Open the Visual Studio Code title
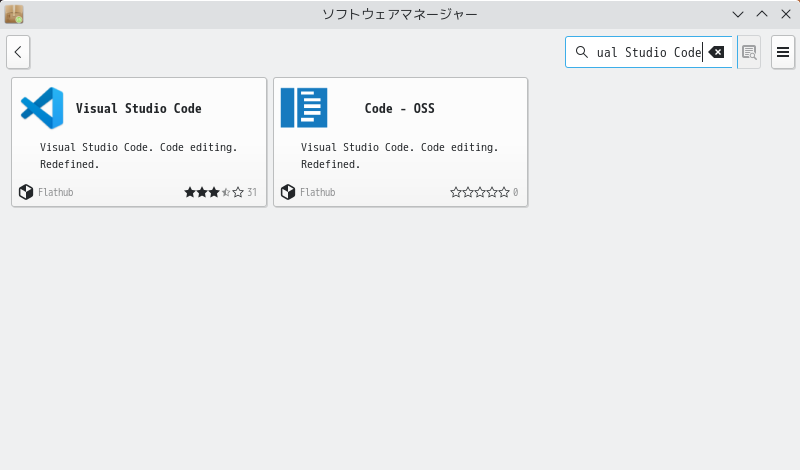This screenshot has width=800, height=470. pos(139,108)
